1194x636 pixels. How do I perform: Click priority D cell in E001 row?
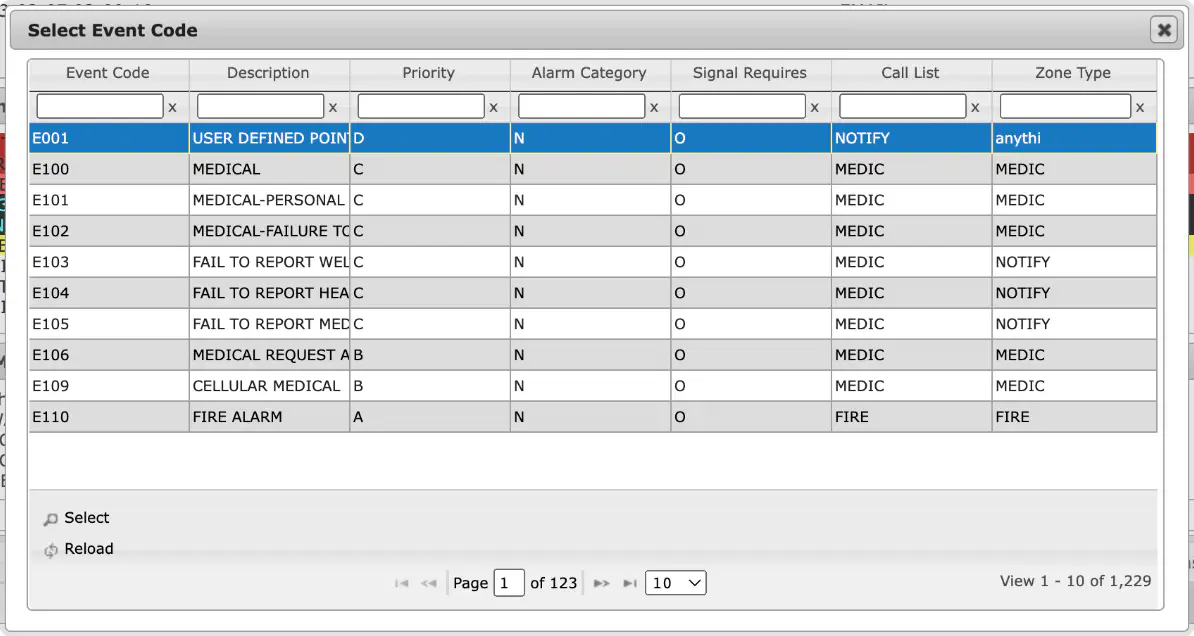[430, 139]
